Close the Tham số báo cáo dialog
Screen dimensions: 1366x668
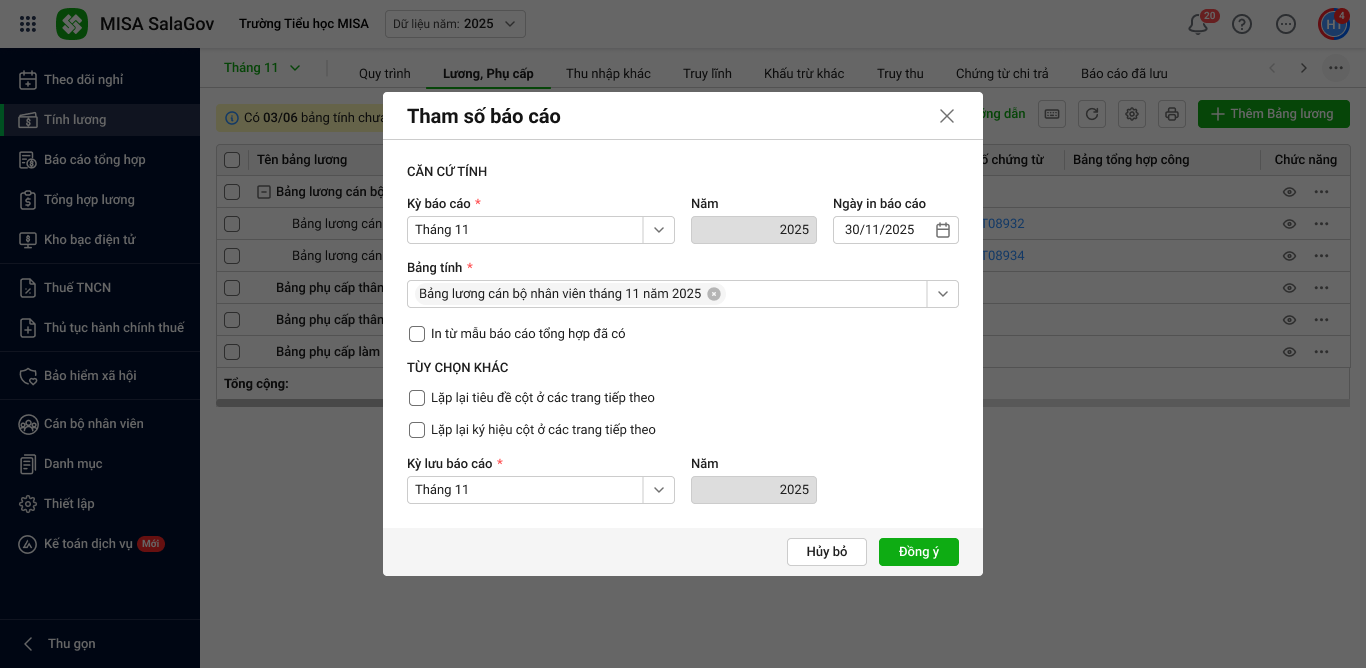(946, 116)
